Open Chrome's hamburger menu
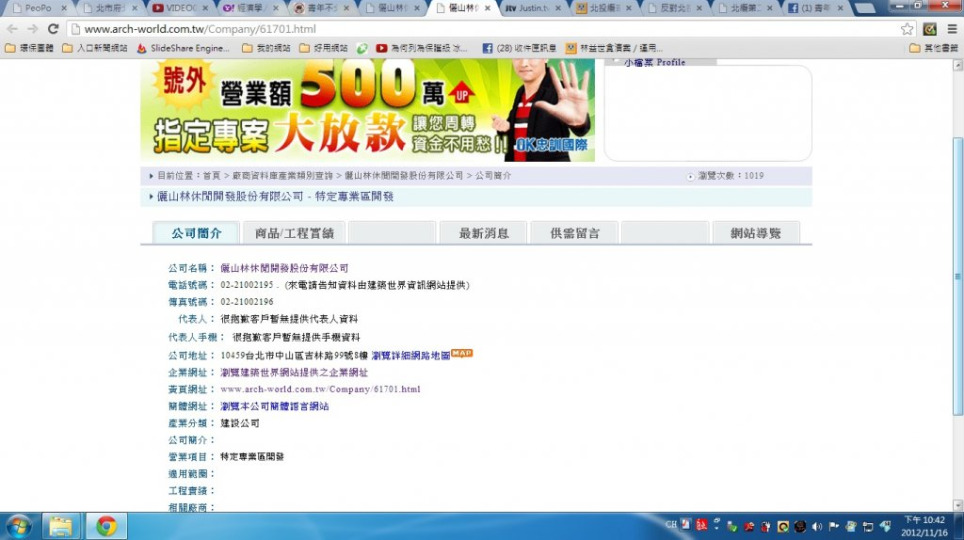 pos(949,29)
